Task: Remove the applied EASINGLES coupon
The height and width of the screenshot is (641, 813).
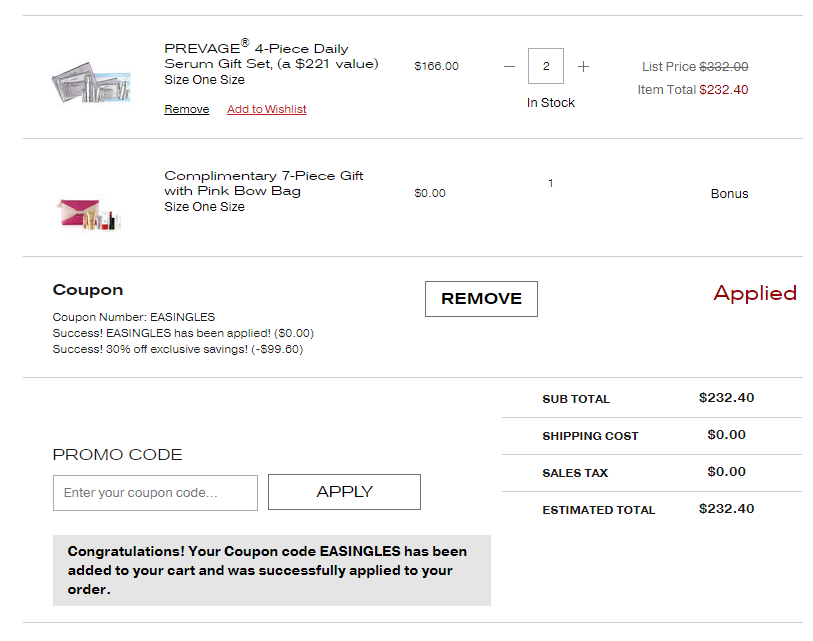Action: [x=481, y=299]
